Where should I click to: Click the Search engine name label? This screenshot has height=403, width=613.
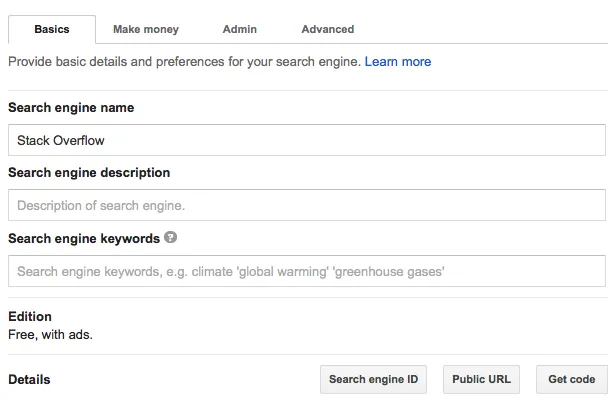71,108
